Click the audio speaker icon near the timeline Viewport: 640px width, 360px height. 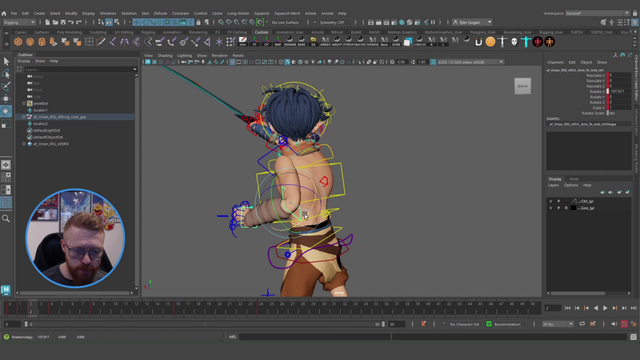[614, 324]
